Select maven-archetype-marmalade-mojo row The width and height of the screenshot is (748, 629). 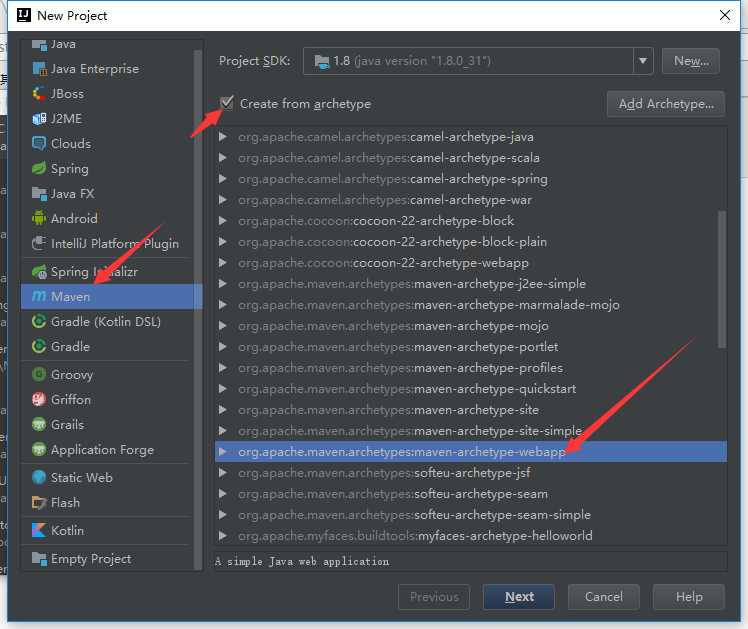tap(471, 305)
